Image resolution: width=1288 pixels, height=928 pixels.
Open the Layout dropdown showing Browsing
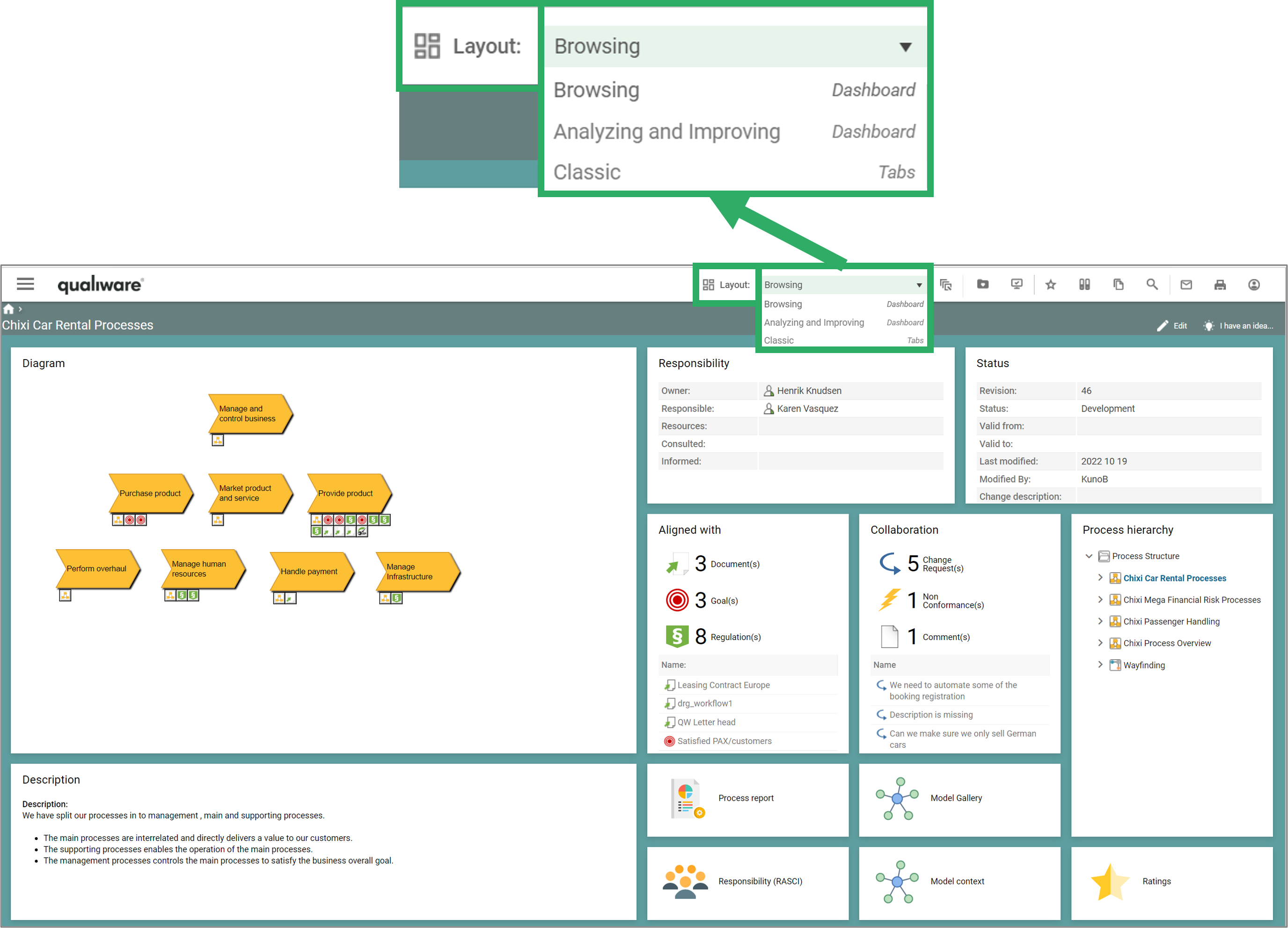pyautogui.click(x=843, y=285)
